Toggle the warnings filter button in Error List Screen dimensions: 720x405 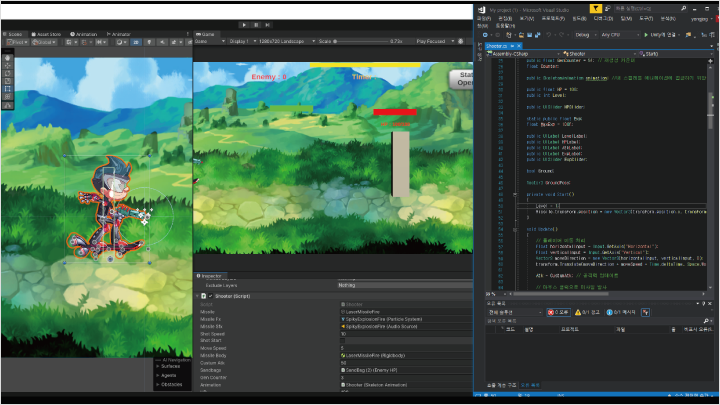587,312
